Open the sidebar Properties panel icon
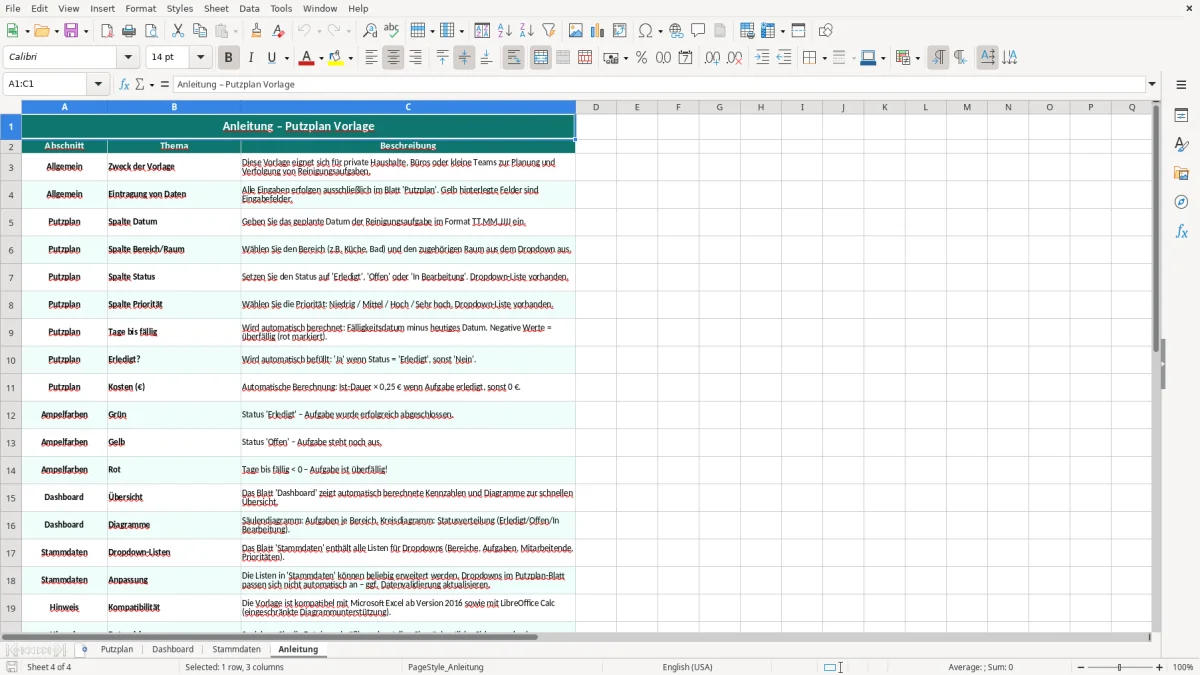The width and height of the screenshot is (1200, 675). pyautogui.click(x=1181, y=116)
